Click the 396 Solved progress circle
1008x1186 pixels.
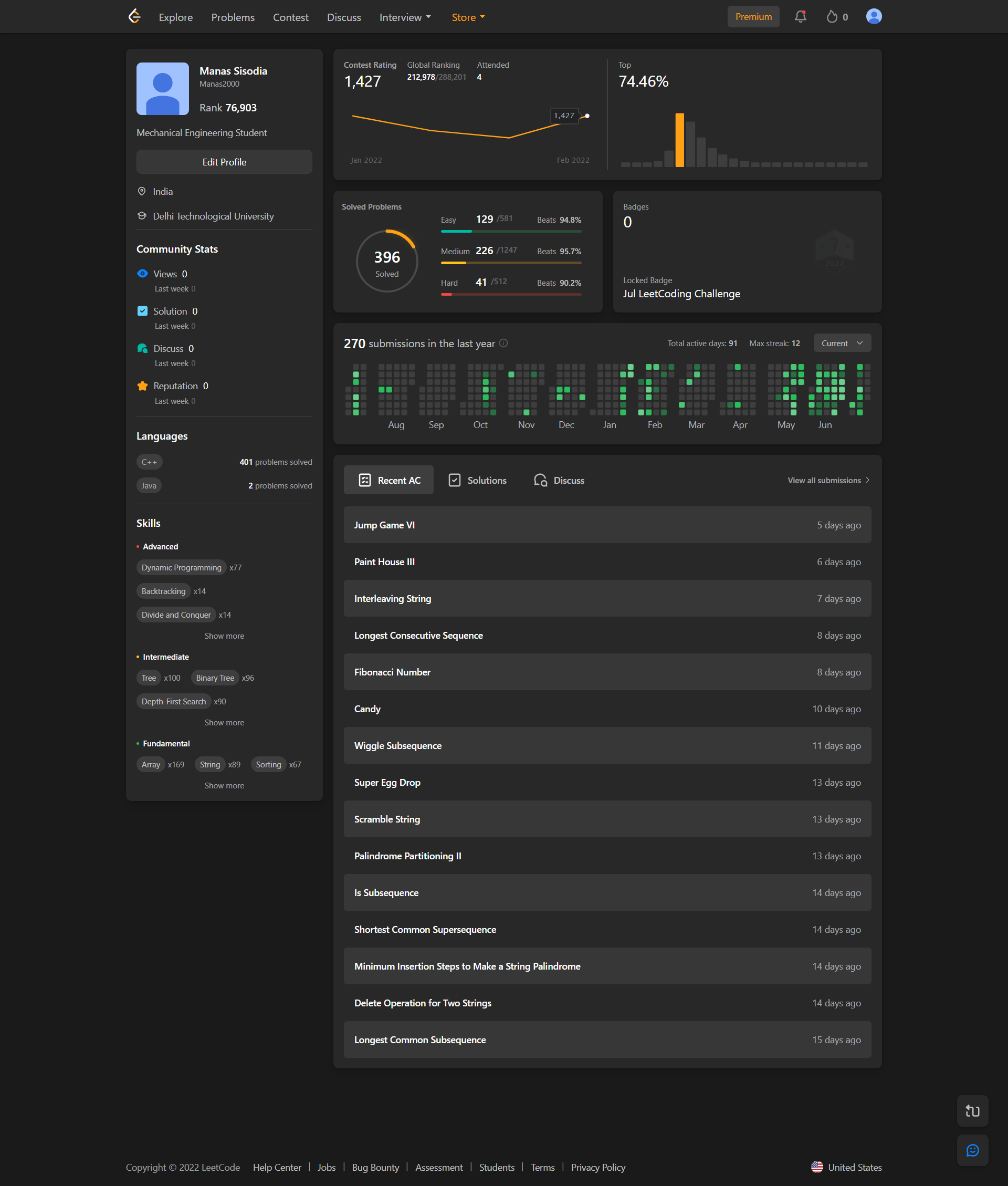pos(387,261)
